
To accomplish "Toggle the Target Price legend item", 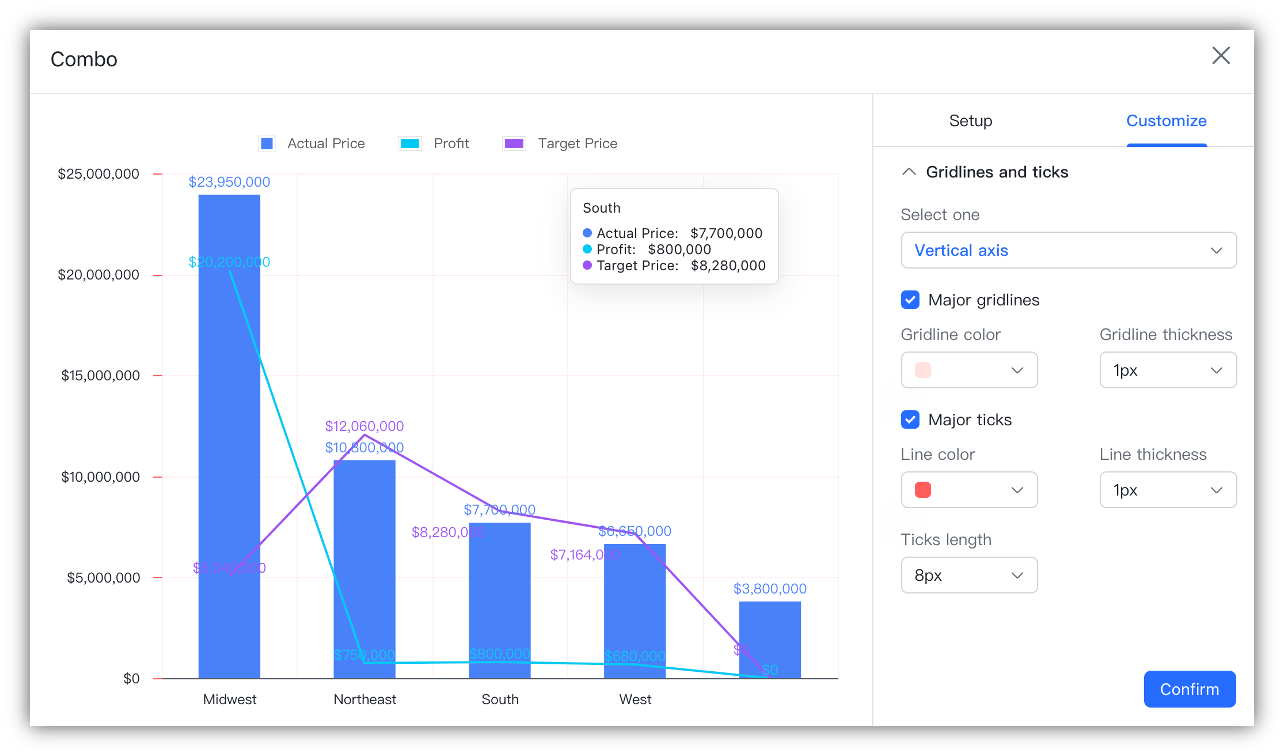I will tap(560, 143).
